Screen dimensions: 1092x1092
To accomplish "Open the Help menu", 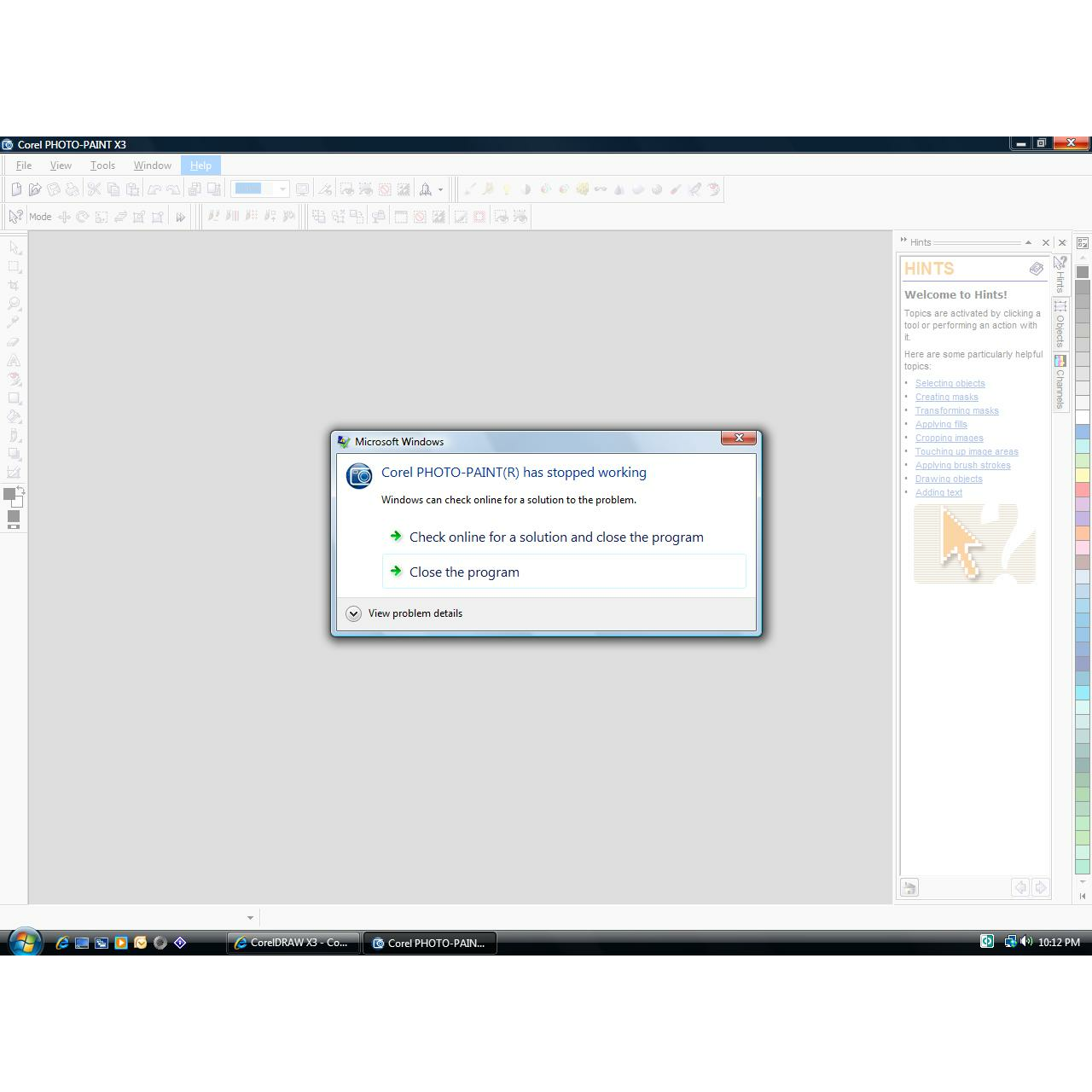I will (x=200, y=166).
